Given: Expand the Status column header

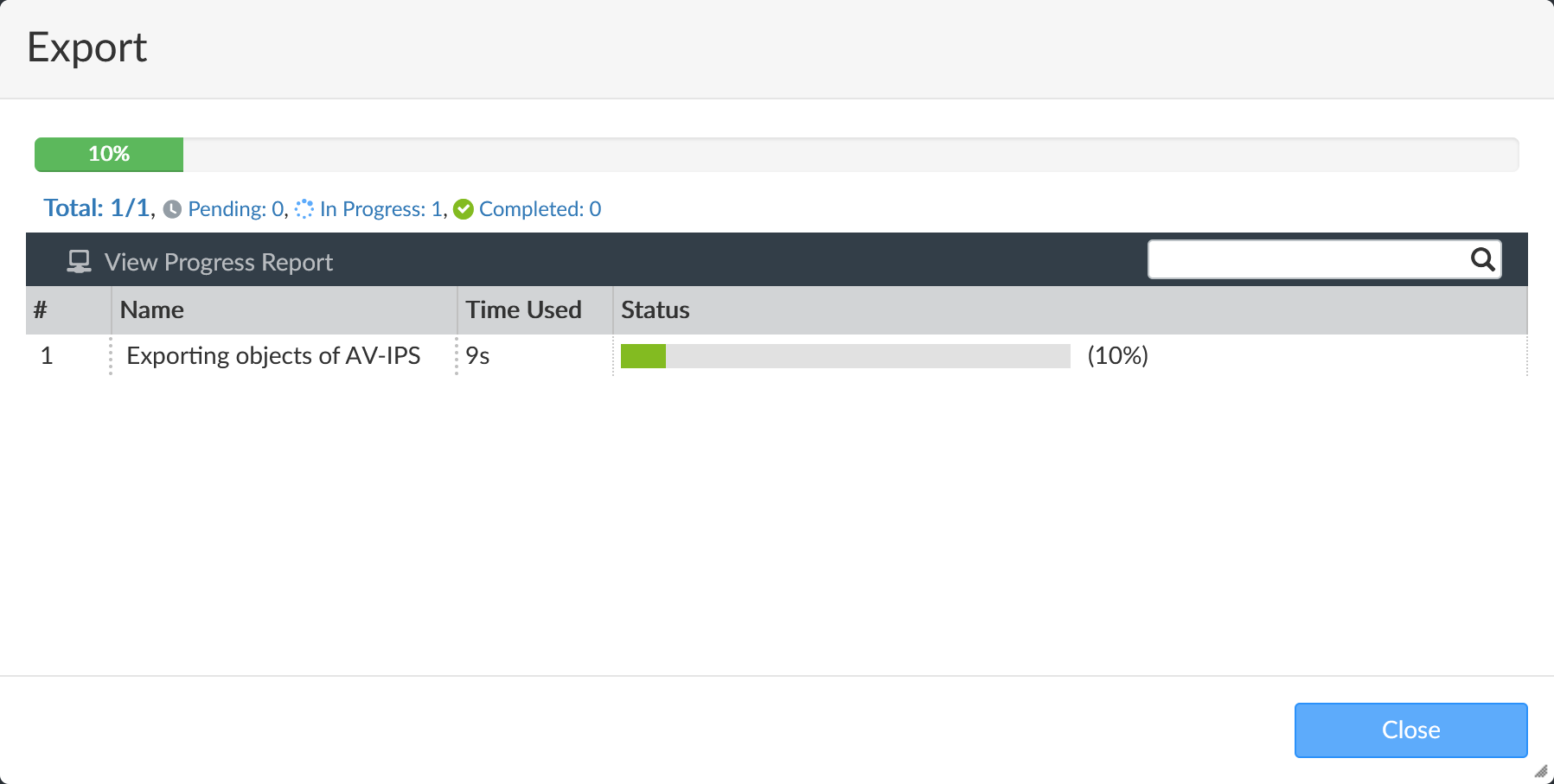Looking at the screenshot, I should tap(655, 309).
